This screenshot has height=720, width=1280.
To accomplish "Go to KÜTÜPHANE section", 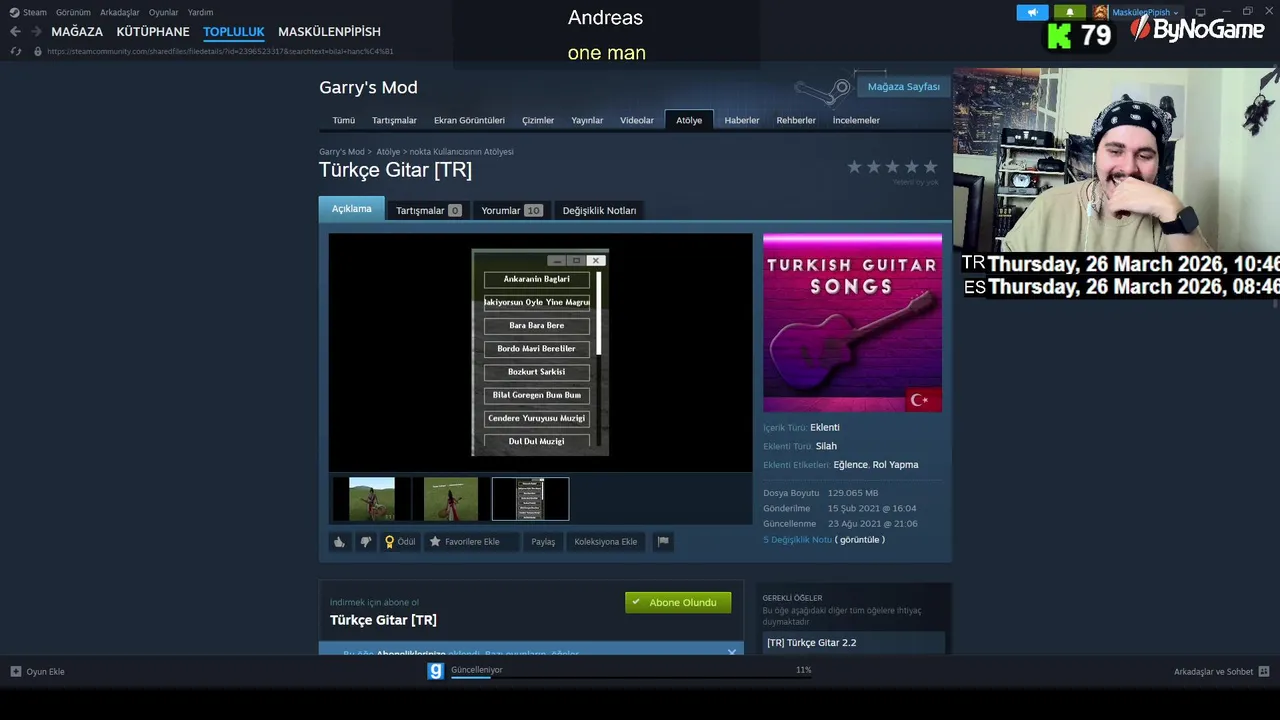I will point(153,32).
